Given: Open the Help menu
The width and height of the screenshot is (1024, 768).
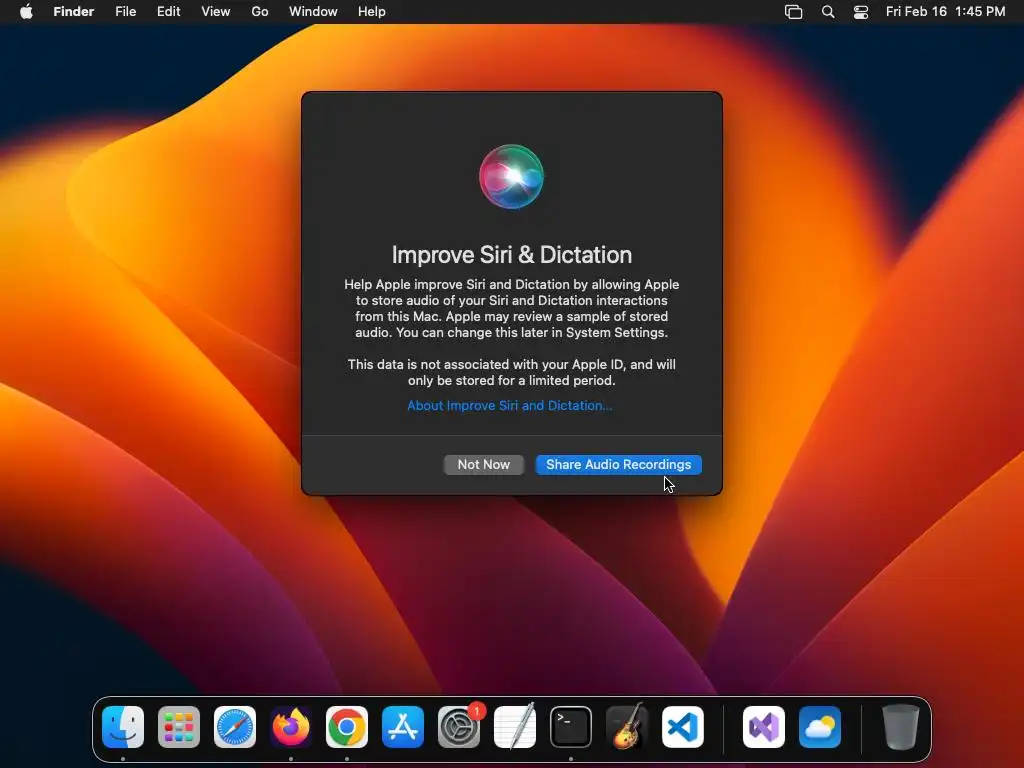Looking at the screenshot, I should pyautogui.click(x=372, y=12).
